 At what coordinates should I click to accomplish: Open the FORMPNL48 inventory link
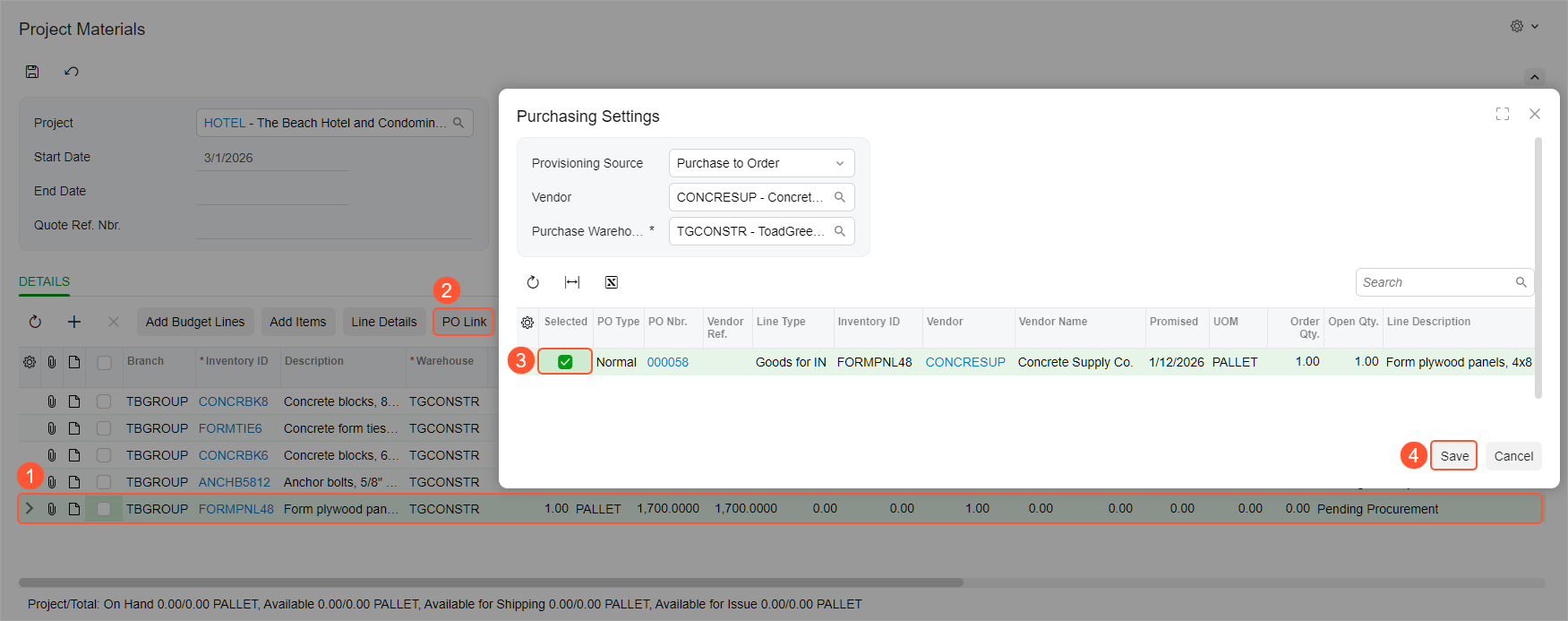tap(236, 509)
